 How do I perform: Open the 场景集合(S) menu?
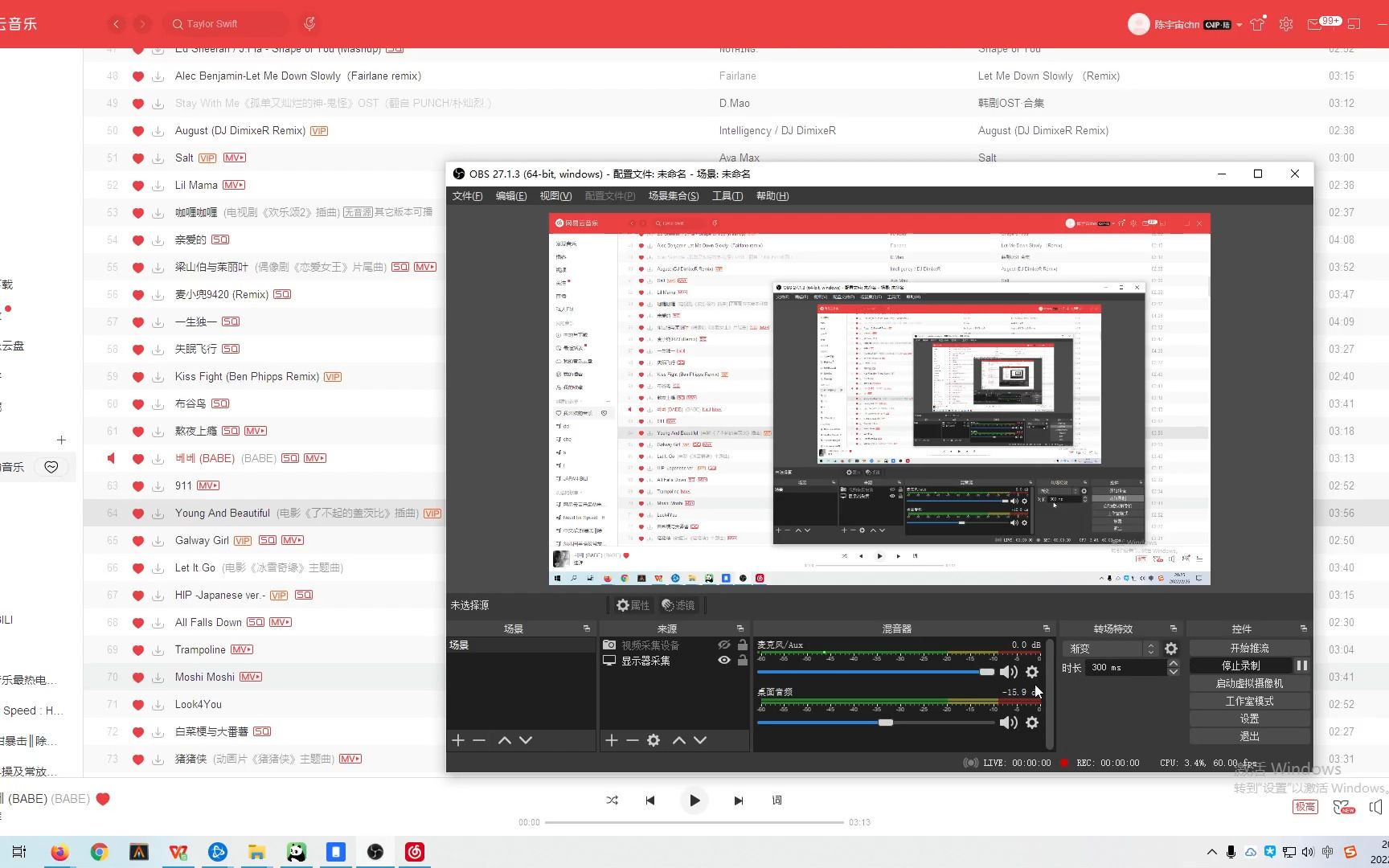tap(674, 196)
